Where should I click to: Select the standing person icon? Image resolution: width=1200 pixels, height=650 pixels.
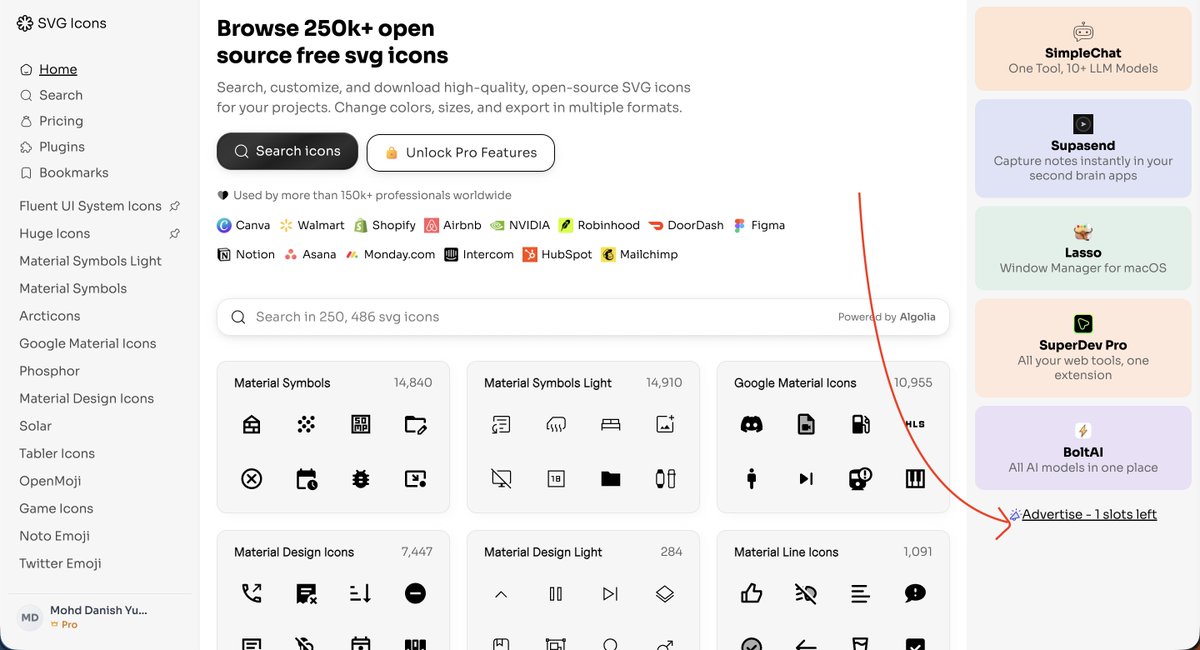751,479
